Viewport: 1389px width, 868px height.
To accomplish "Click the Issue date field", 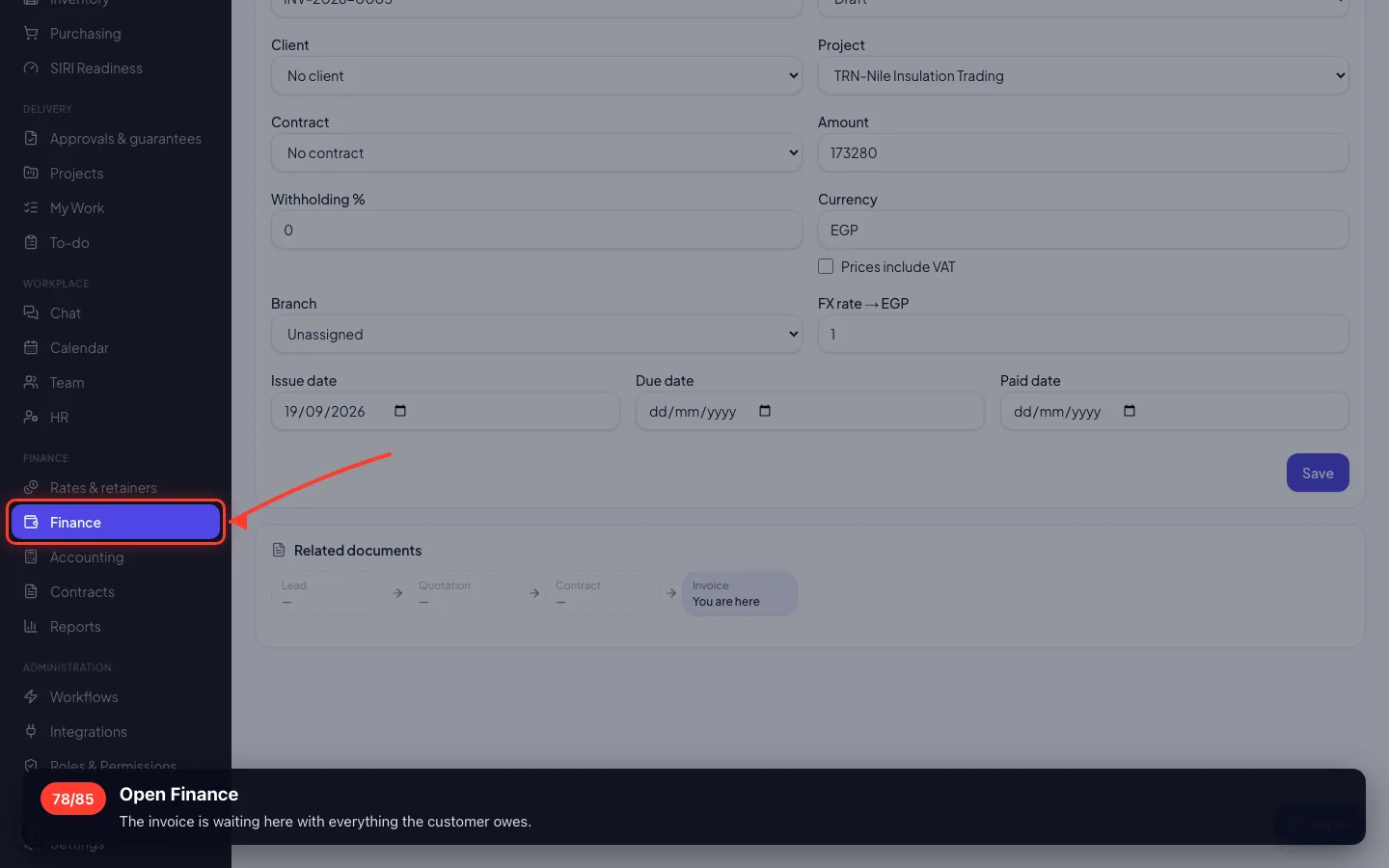I will (445, 411).
